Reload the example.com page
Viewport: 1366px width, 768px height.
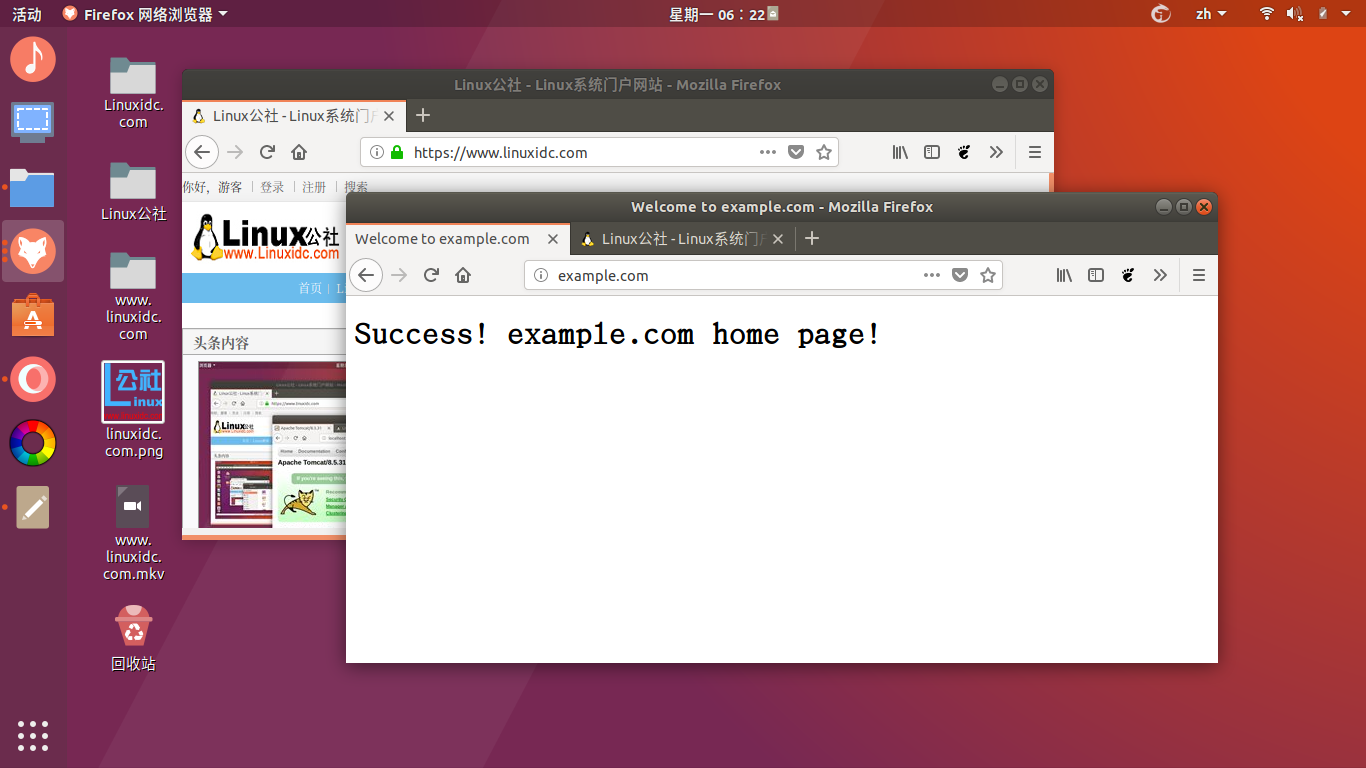point(431,275)
